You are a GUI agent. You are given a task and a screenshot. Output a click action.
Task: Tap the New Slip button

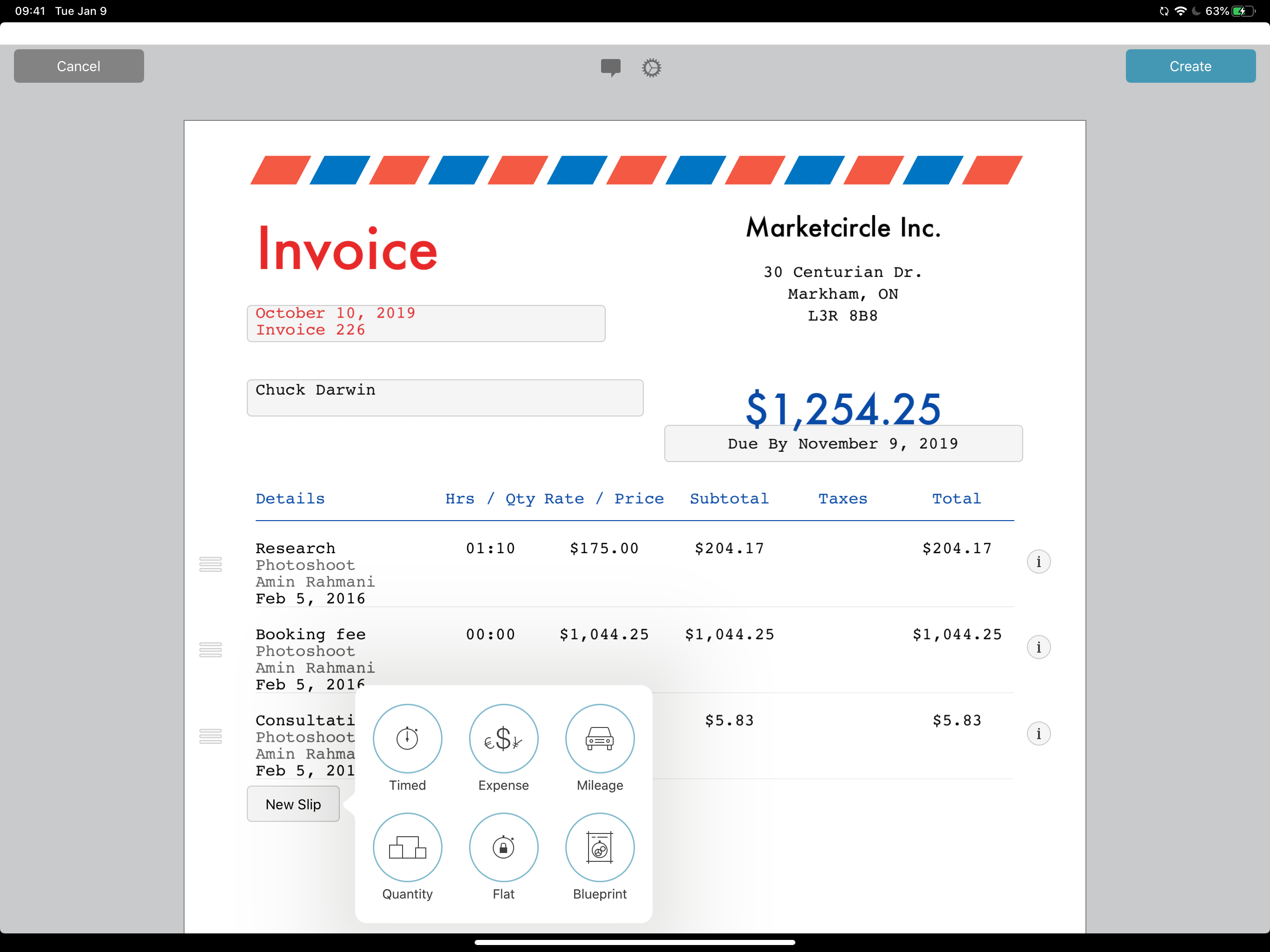pos(293,804)
